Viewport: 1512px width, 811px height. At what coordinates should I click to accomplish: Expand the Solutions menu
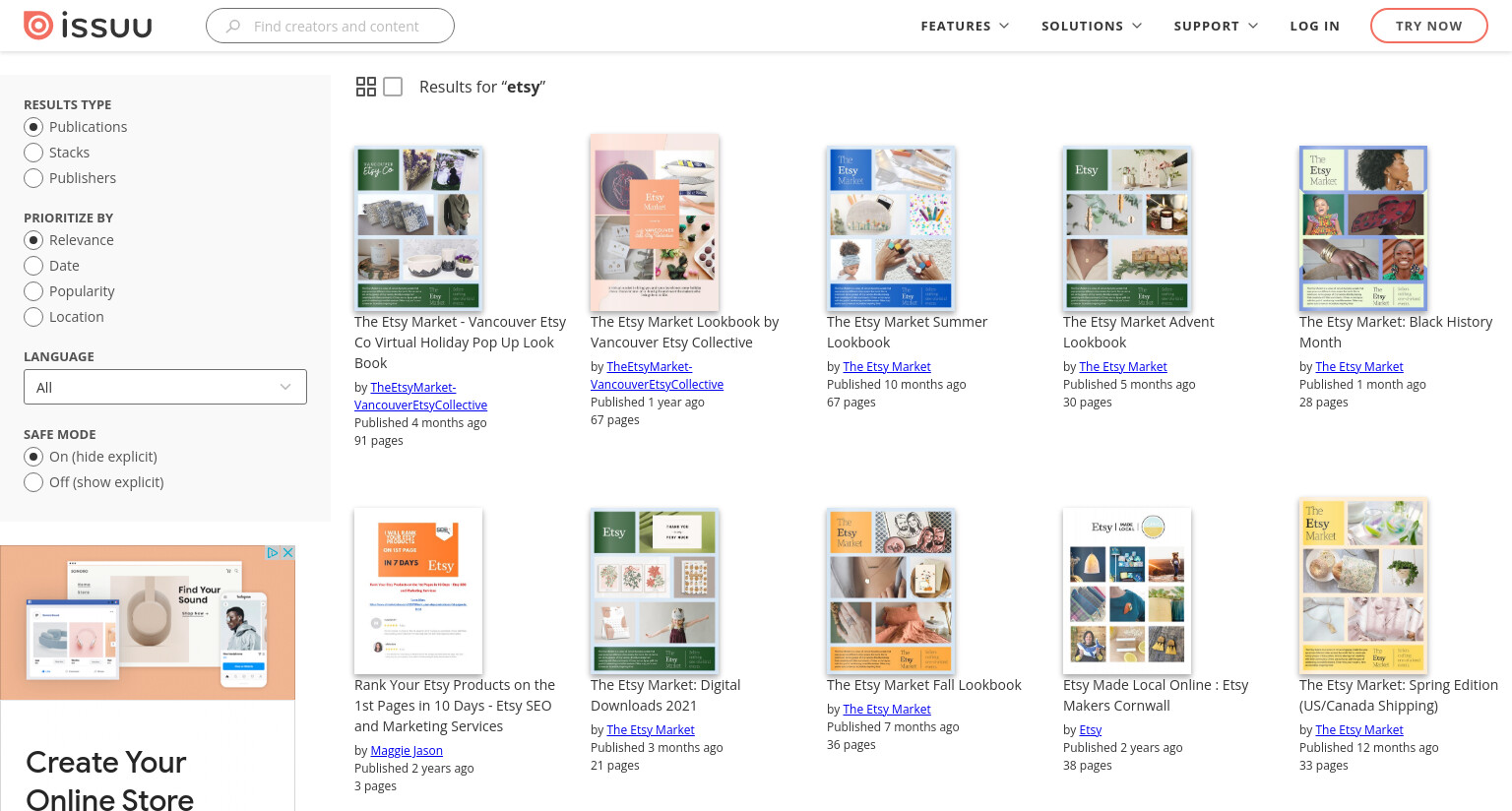1092,26
